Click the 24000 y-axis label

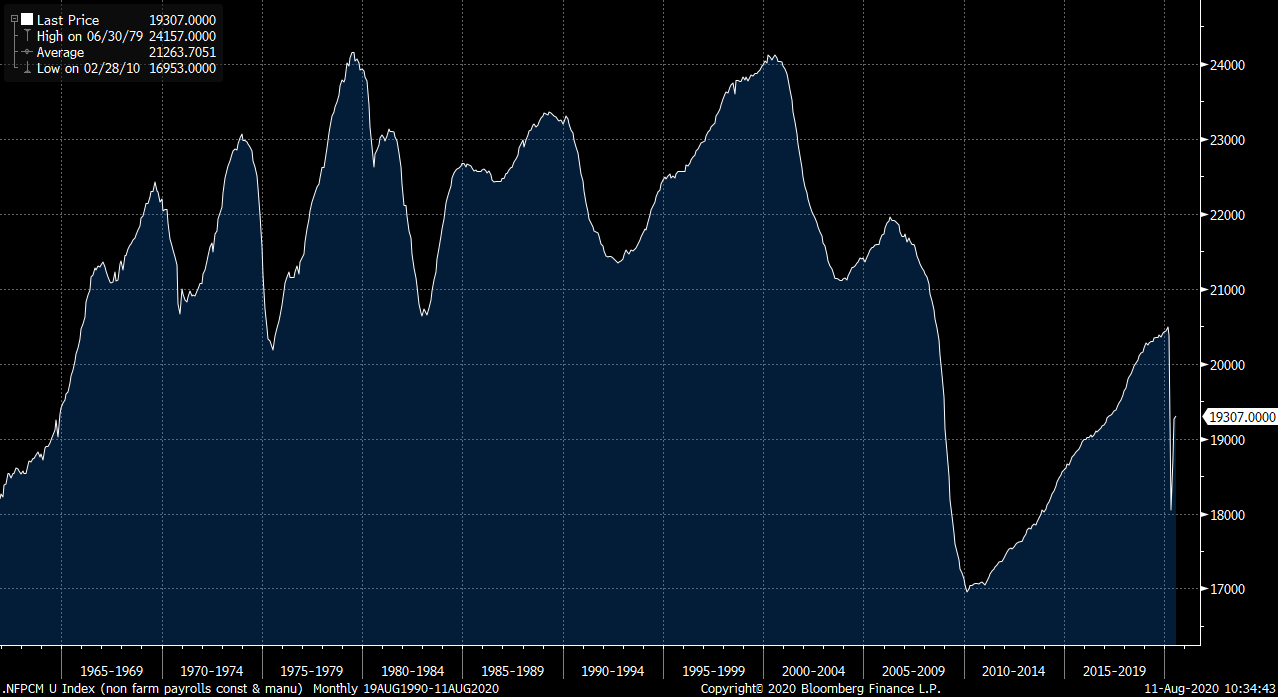coord(1227,65)
